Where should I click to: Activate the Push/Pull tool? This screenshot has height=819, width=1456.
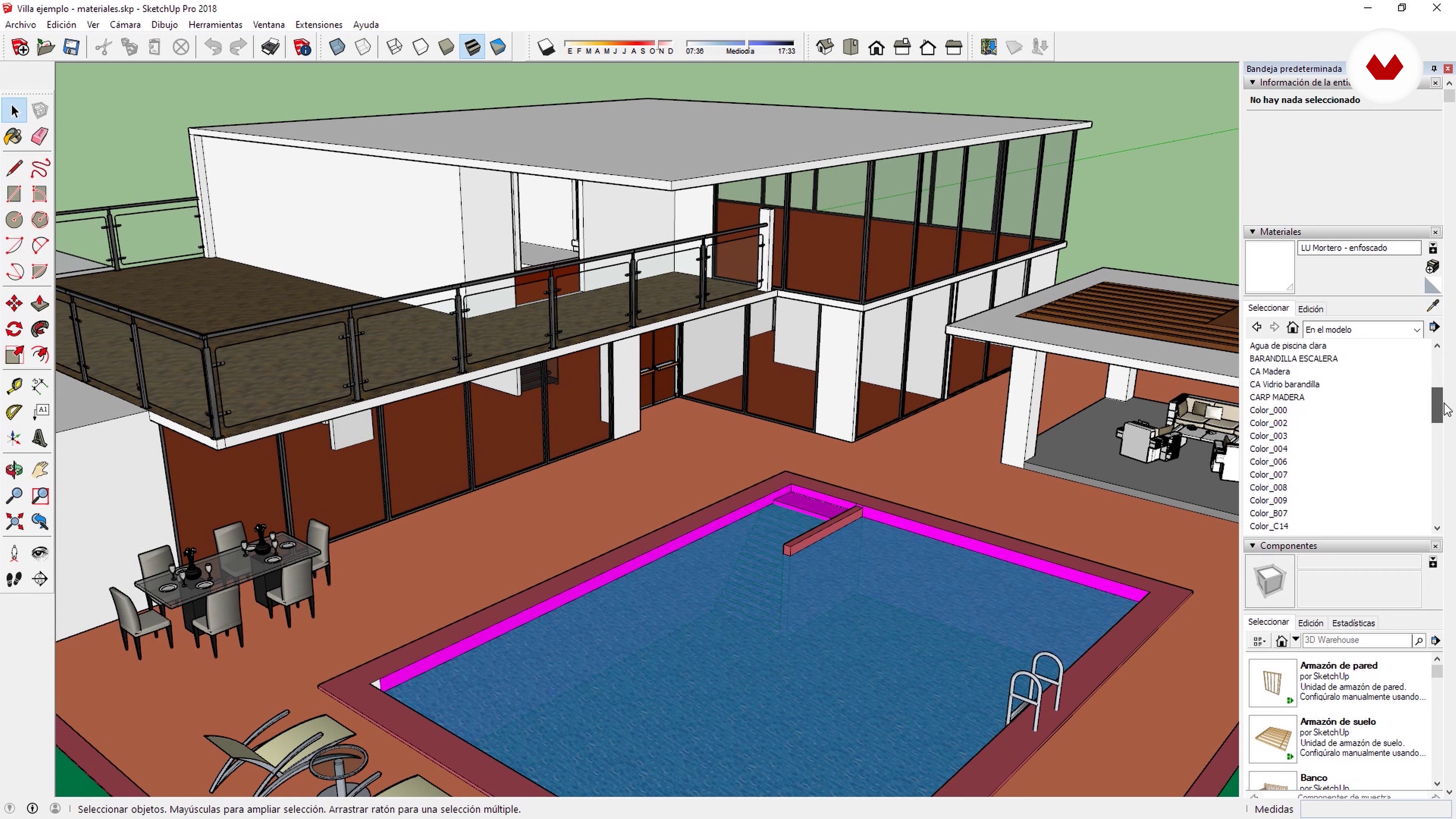tap(39, 303)
